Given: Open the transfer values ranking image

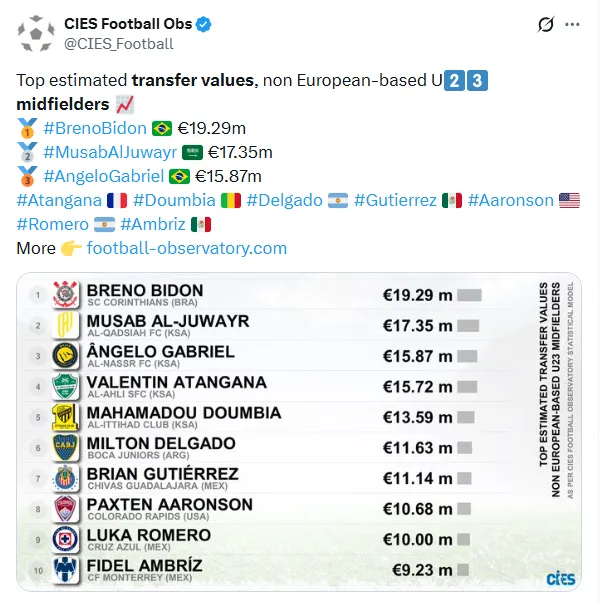Looking at the screenshot, I should 300,430.
